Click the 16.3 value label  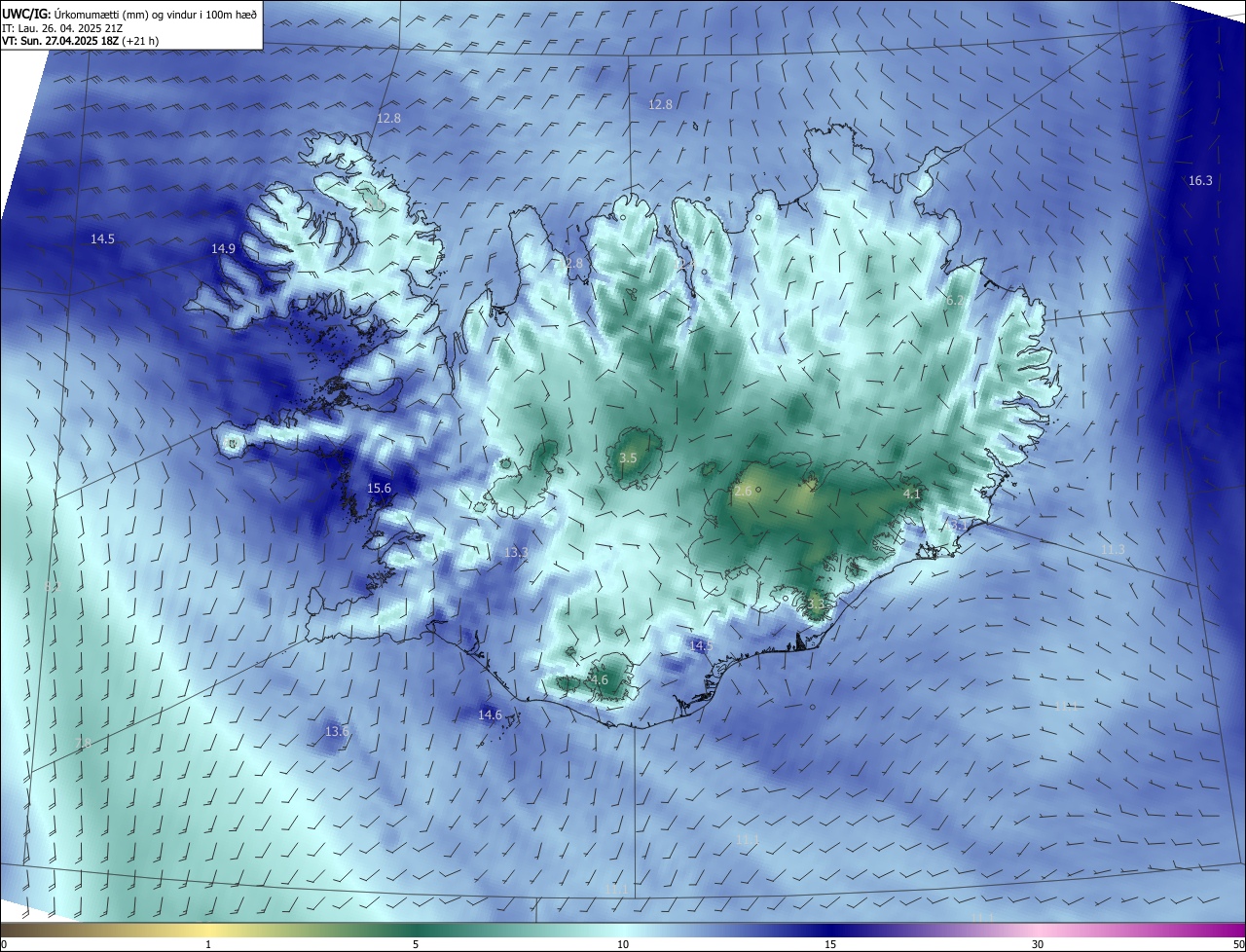1200,180
